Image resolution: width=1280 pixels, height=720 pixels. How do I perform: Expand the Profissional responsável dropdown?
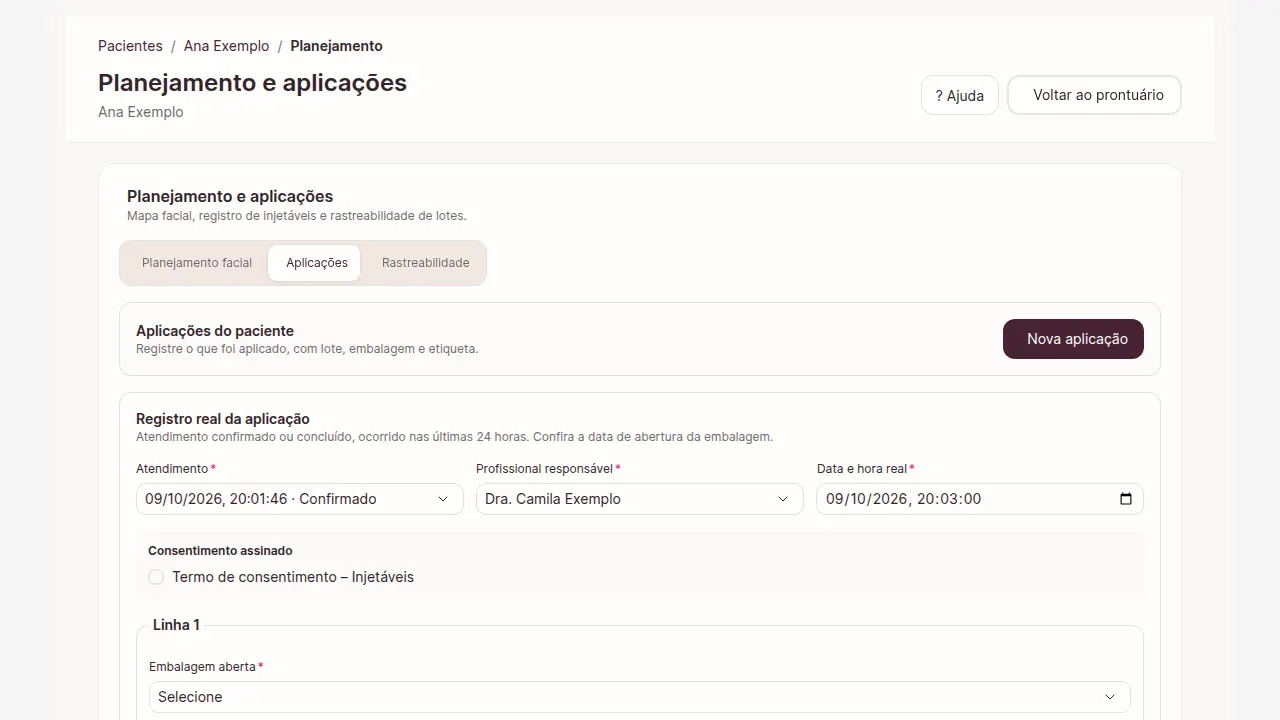(640, 499)
